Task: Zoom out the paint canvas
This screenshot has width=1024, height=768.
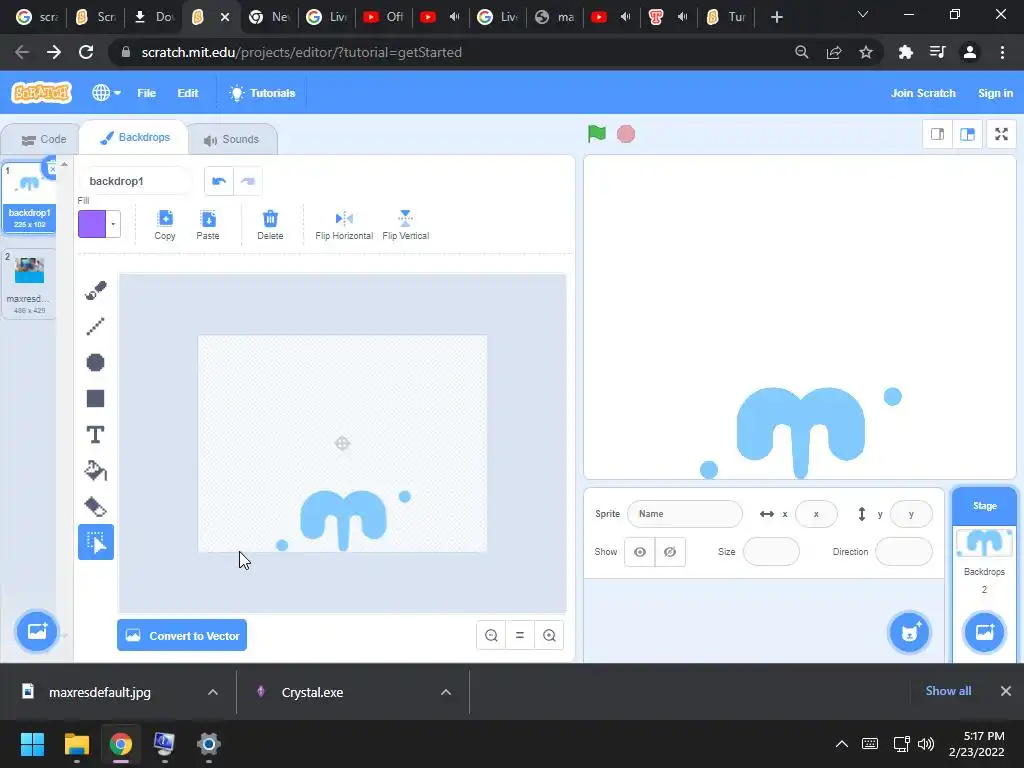Action: 491,635
